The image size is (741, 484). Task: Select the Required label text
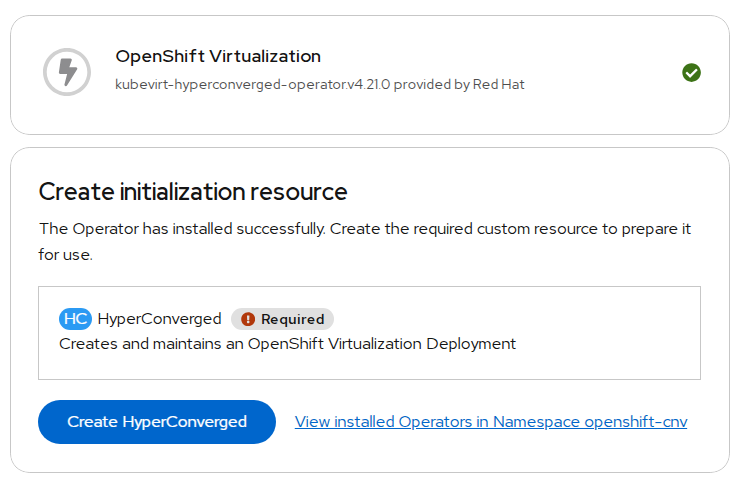pyautogui.click(x=292, y=320)
